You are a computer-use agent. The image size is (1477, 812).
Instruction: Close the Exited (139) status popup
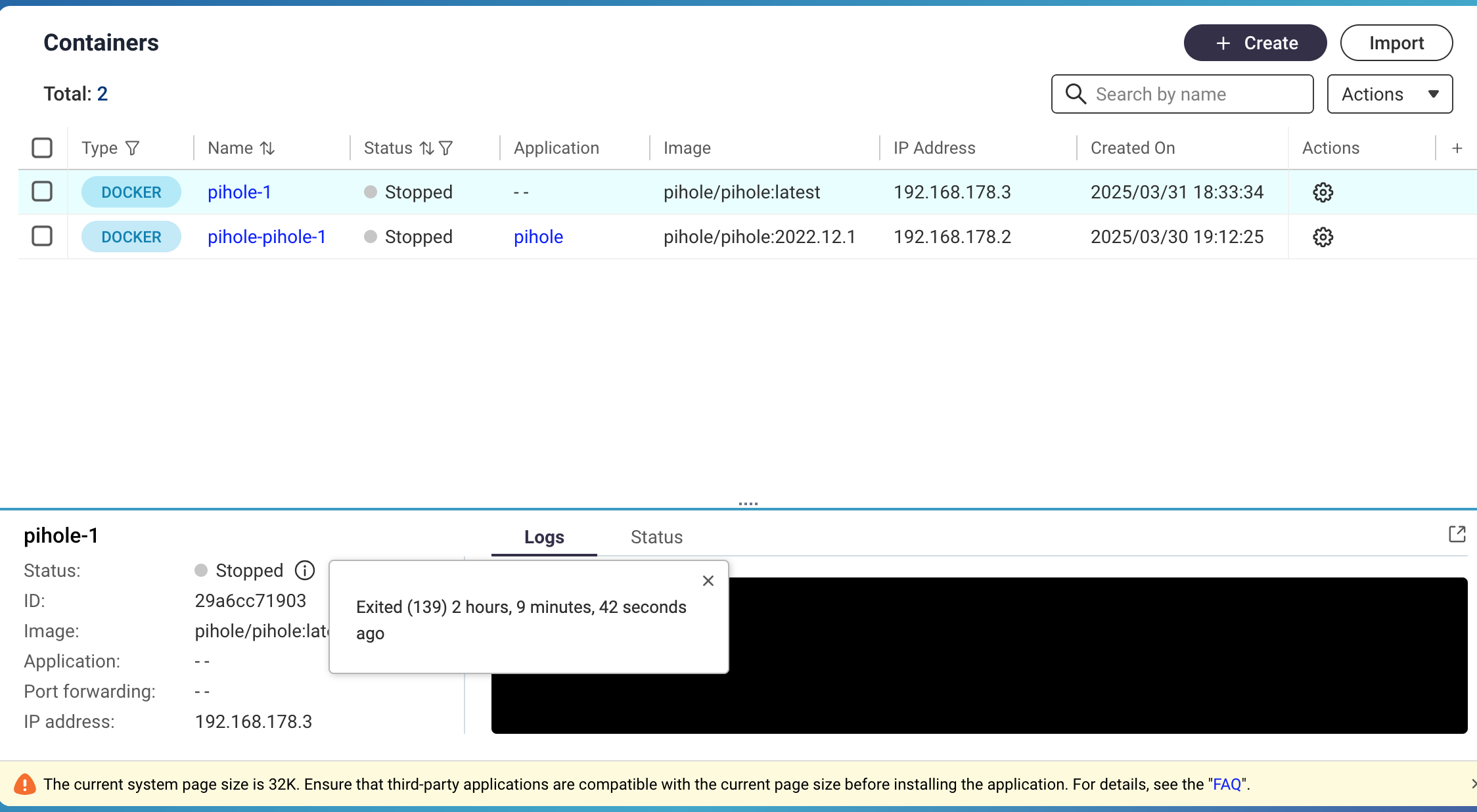[x=708, y=581]
